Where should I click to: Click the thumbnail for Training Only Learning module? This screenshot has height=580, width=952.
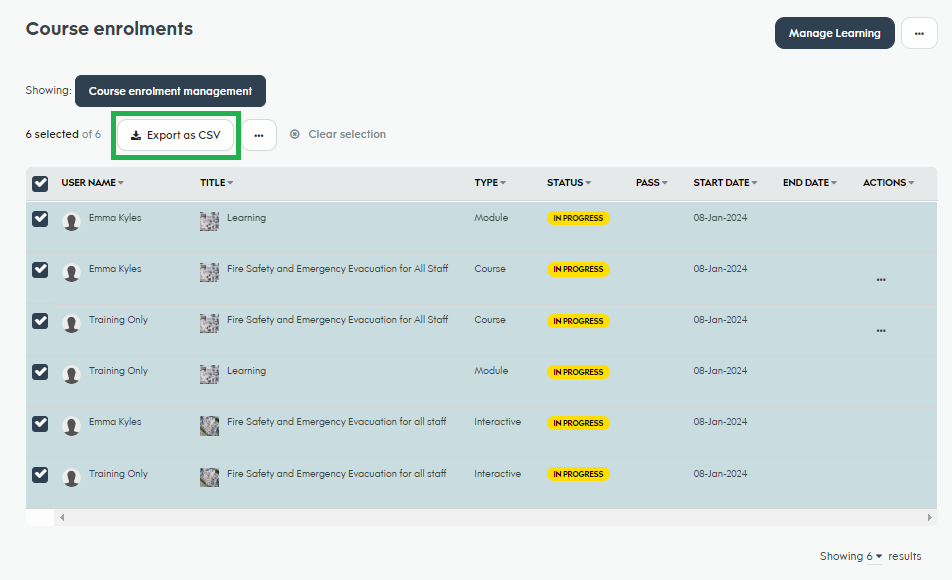[x=209, y=374]
